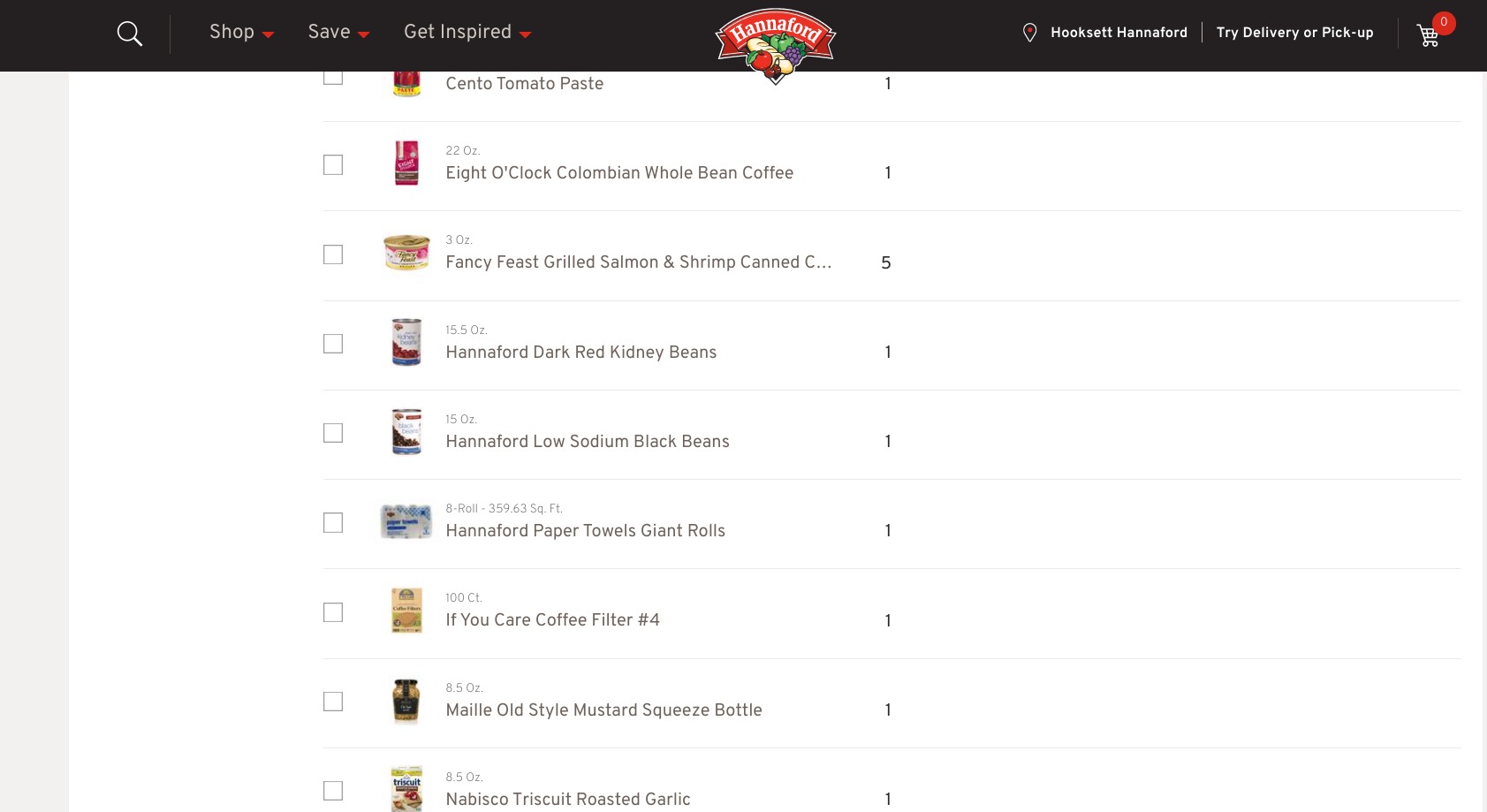Click the Hannaford logo
1487x812 pixels.
tap(776, 45)
